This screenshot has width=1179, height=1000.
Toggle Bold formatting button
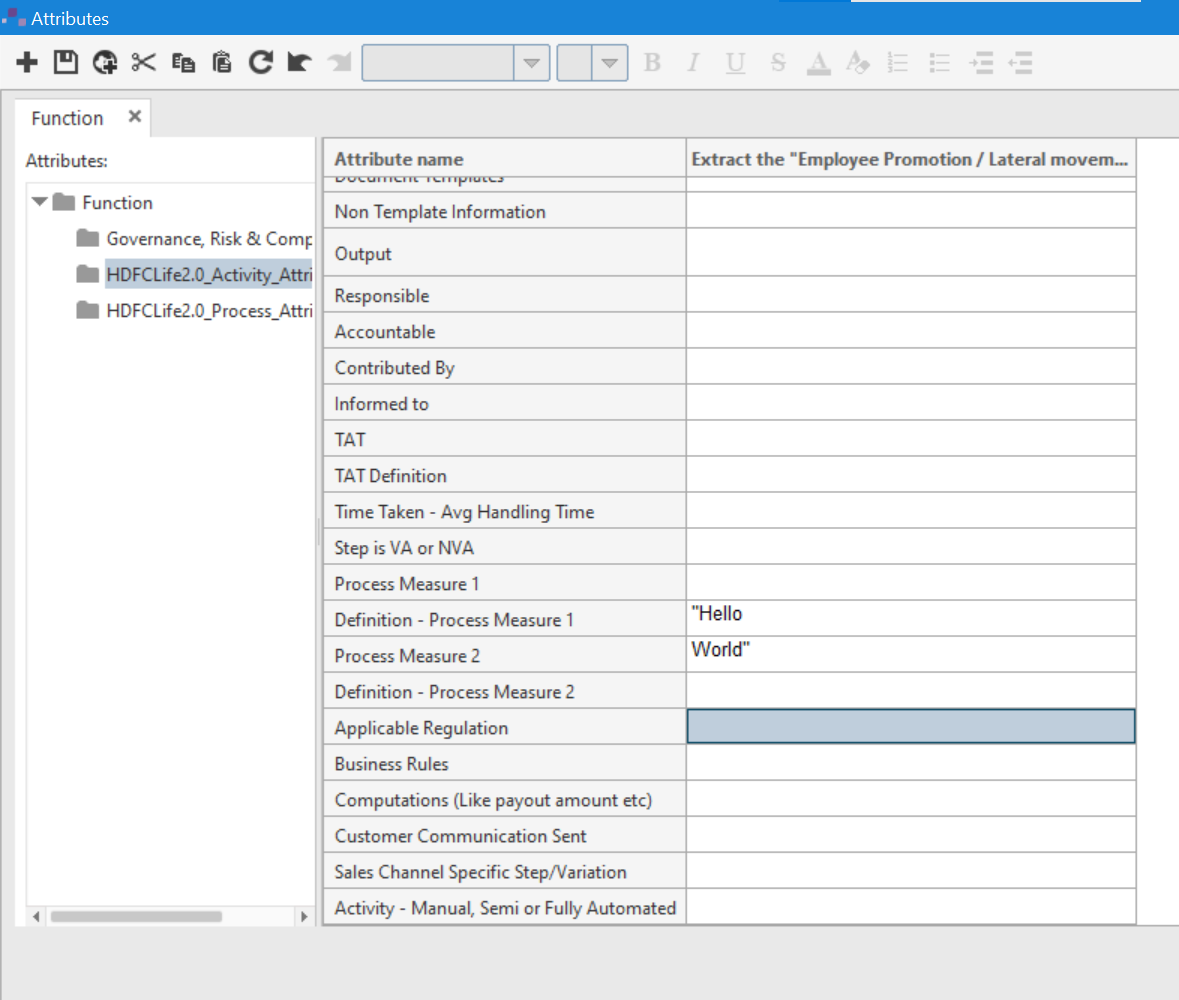[653, 63]
